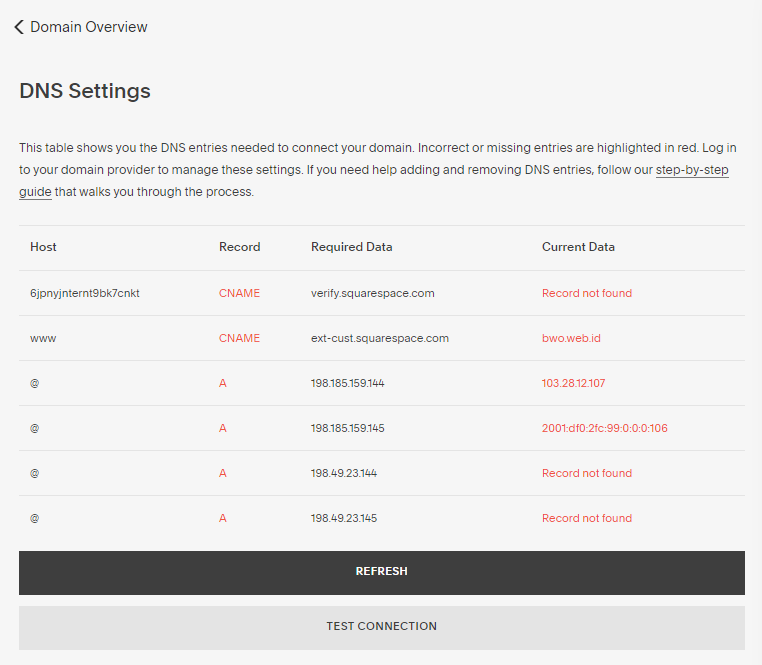Click Record not found in 198.49.23.144 row

pos(587,473)
